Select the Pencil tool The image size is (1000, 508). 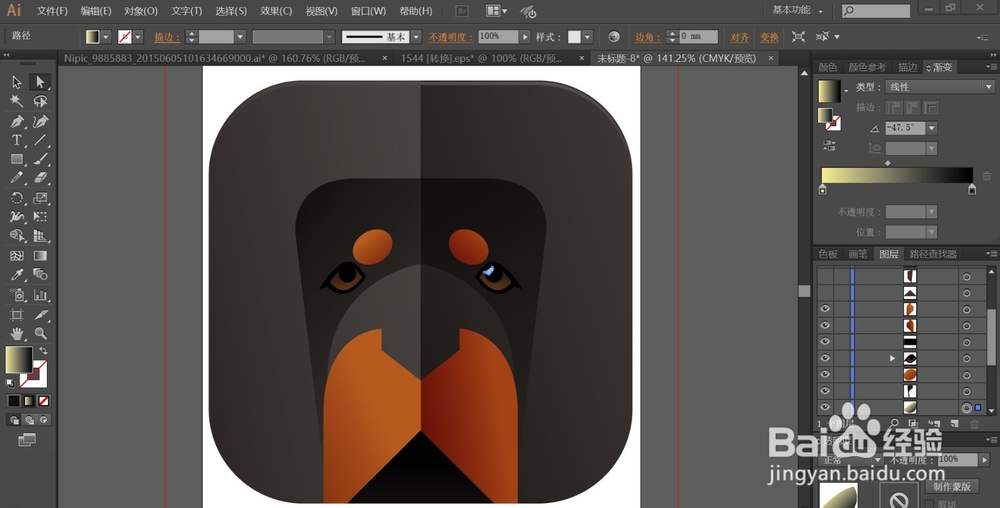point(17,178)
